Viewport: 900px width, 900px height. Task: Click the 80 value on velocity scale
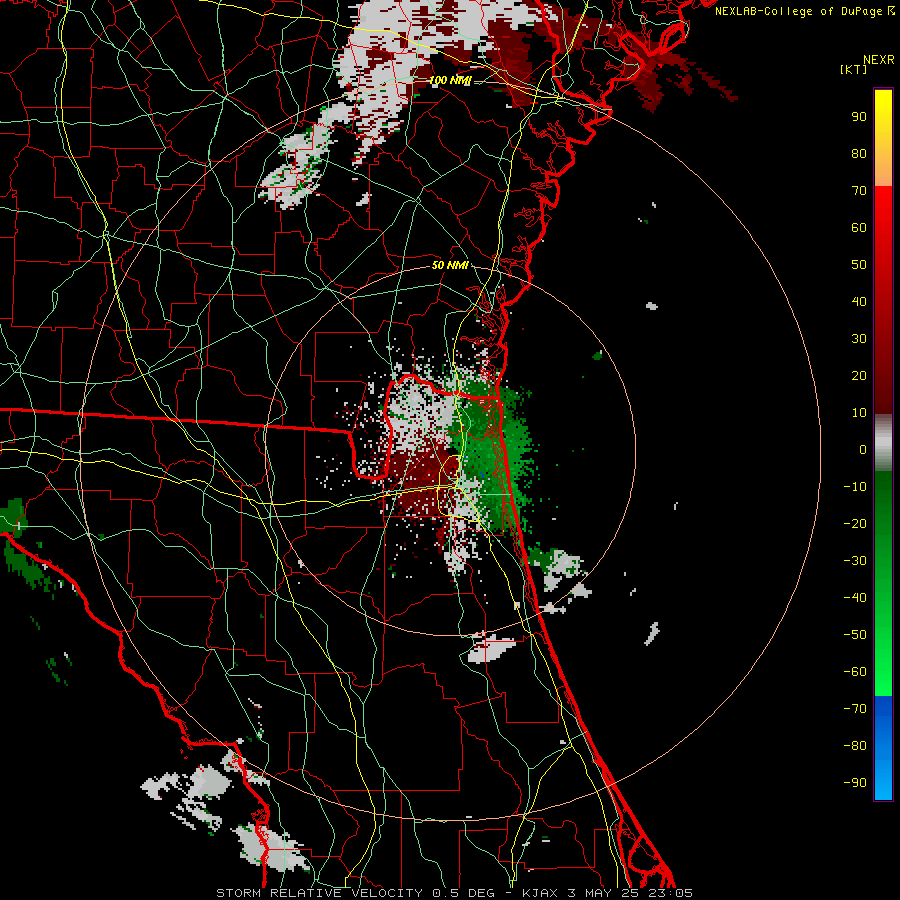[859, 153]
